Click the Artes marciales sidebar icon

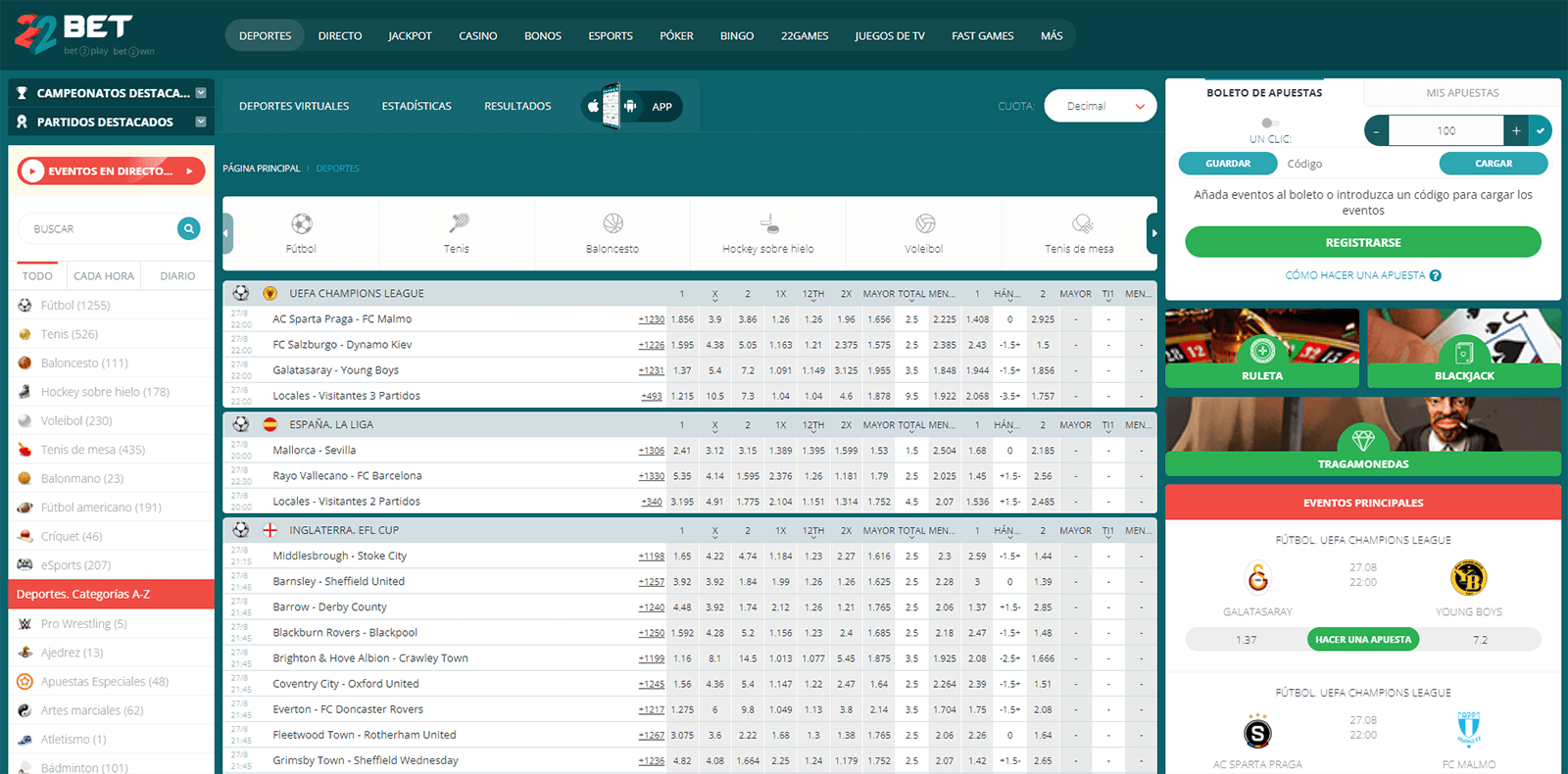pos(25,710)
